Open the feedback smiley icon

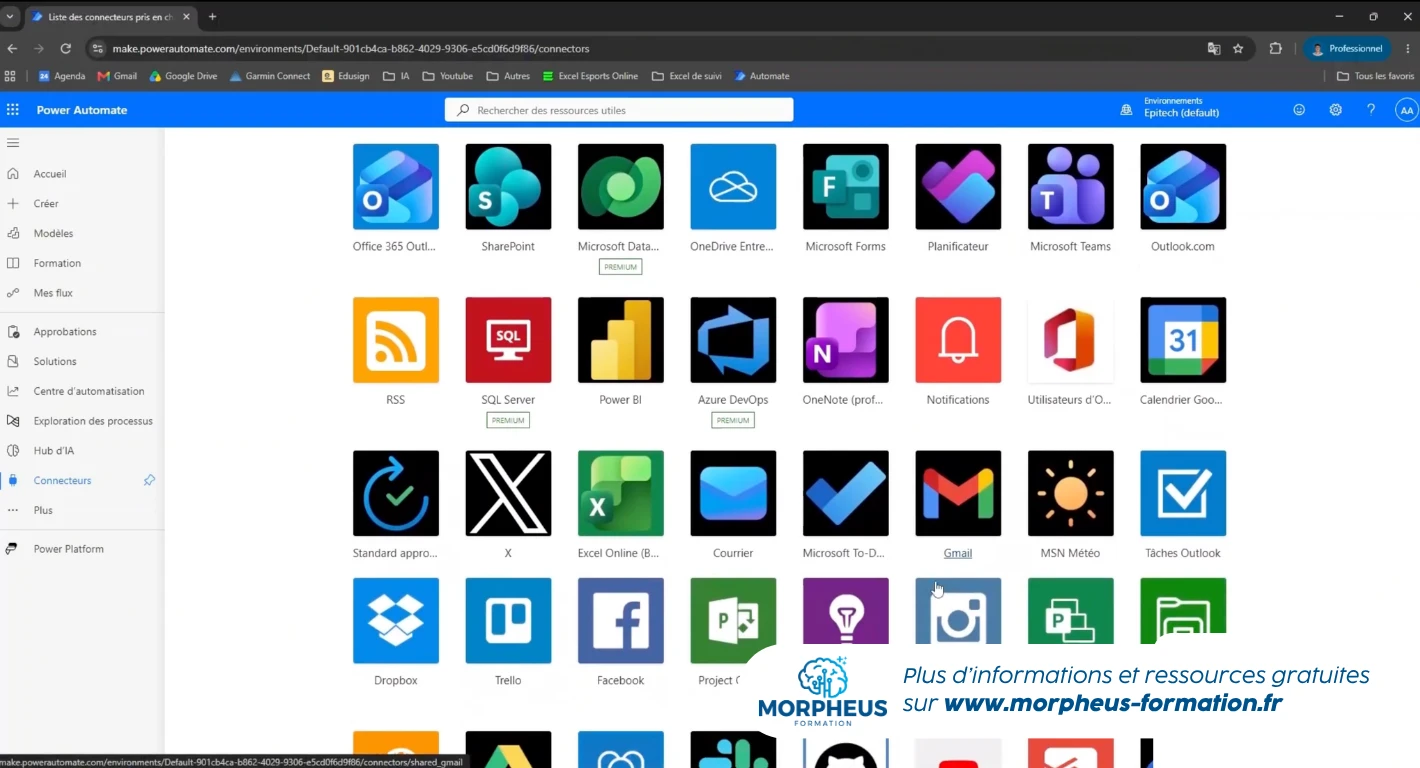[1299, 110]
